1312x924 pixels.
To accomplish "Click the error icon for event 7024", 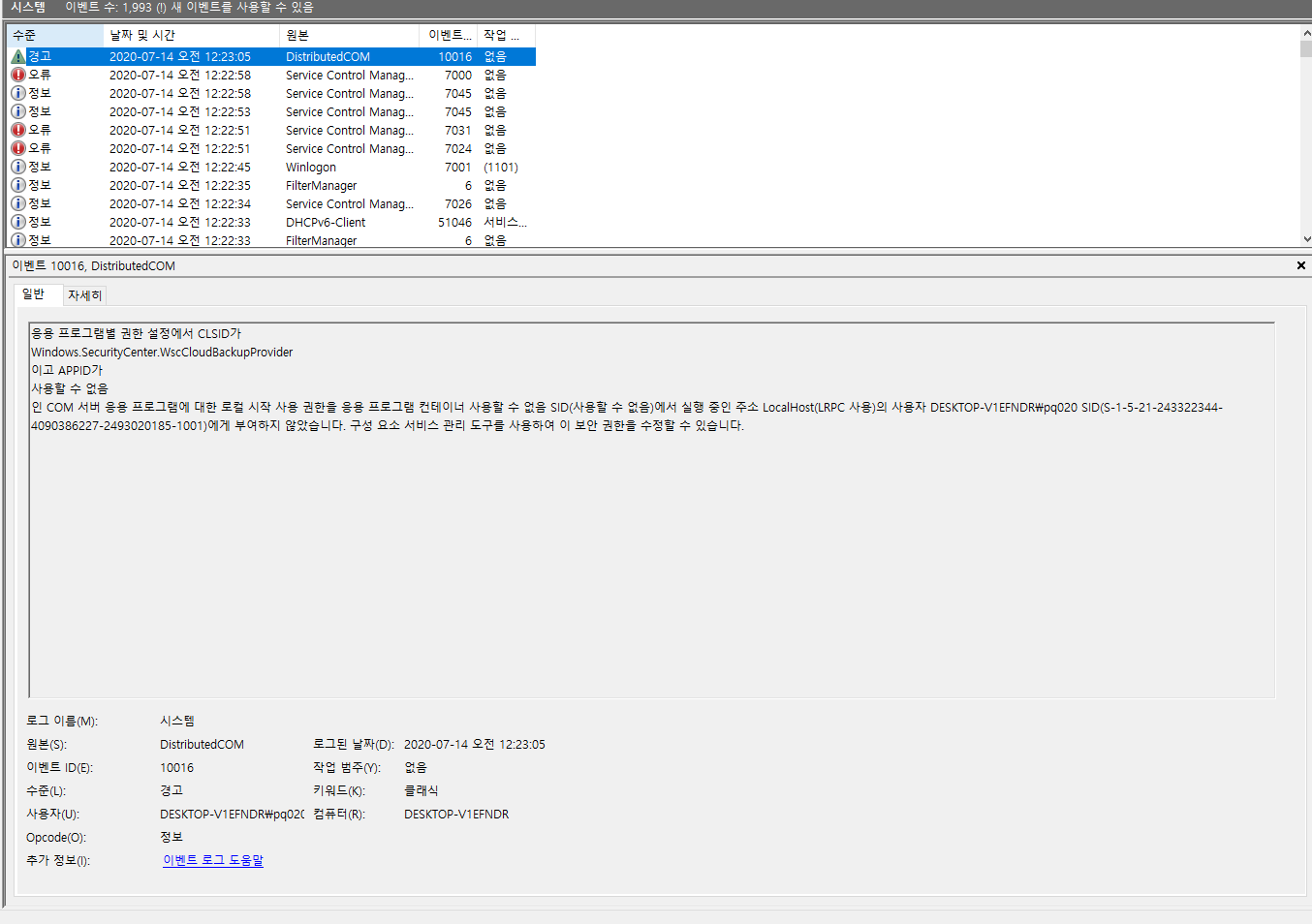I will click(18, 149).
